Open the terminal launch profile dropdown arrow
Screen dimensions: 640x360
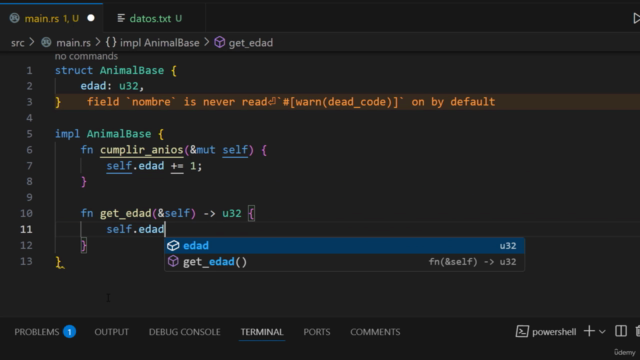602,332
